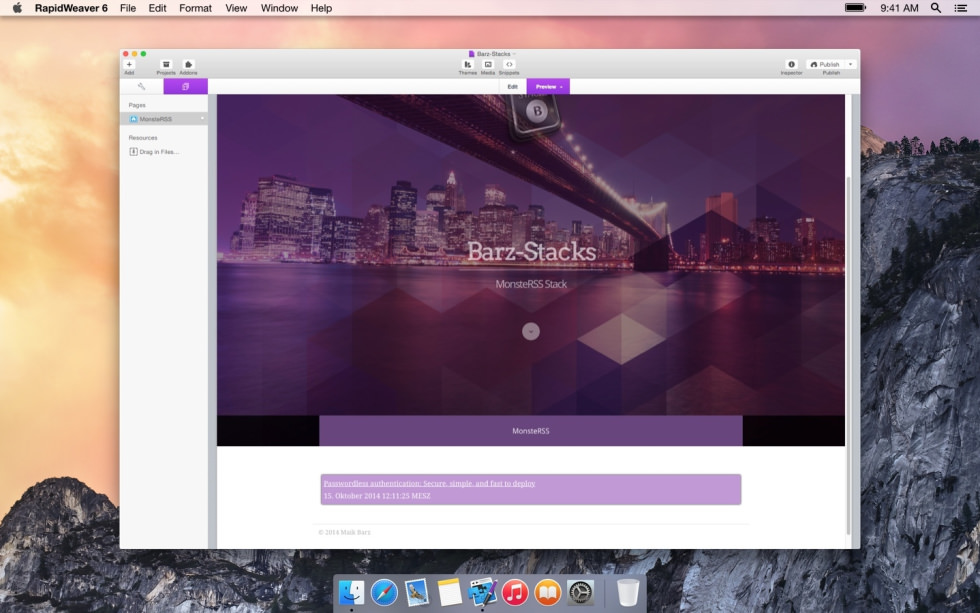The image size is (980, 613).
Task: Open the Format menu
Action: pyautogui.click(x=196, y=8)
